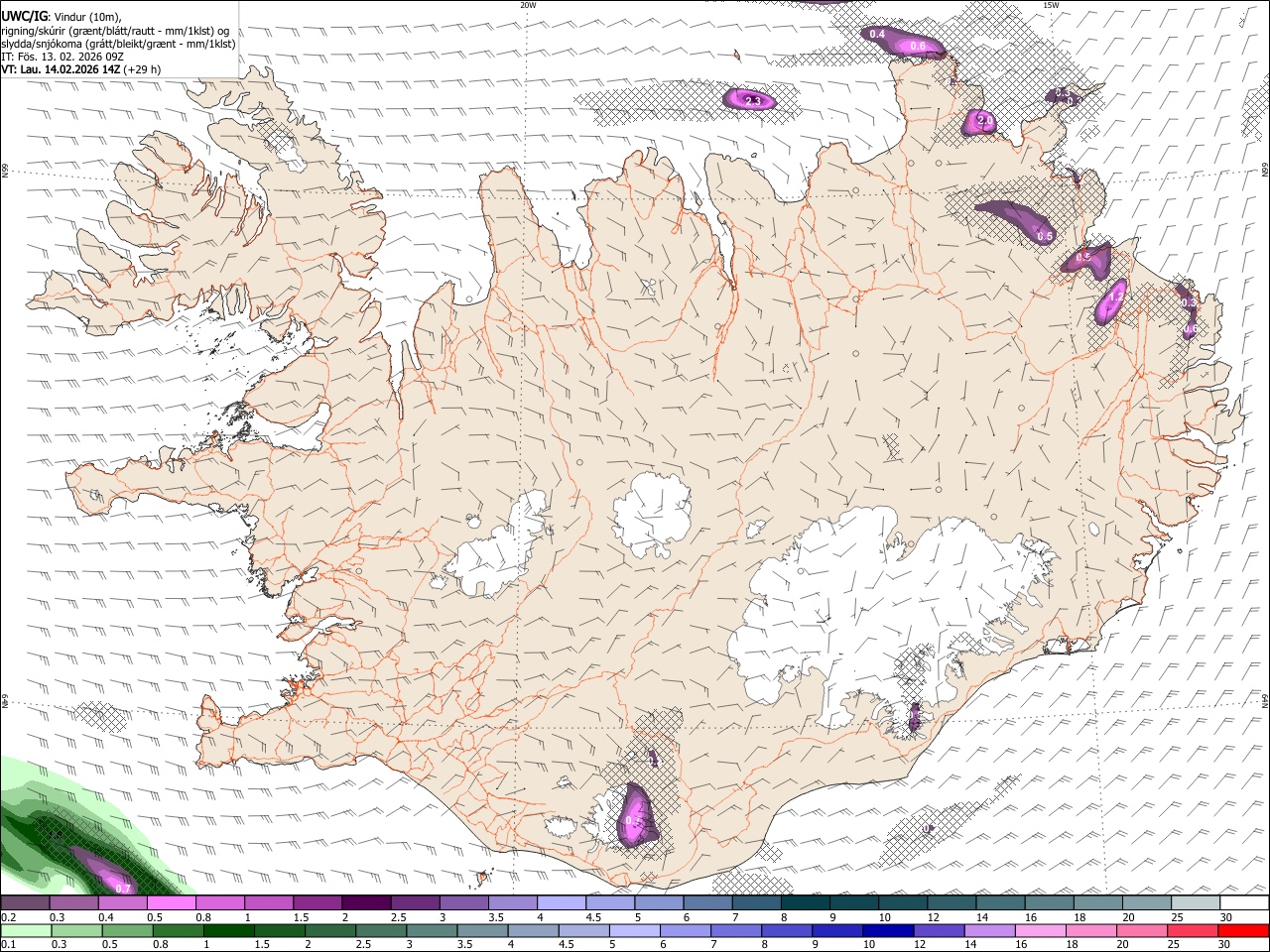Pick light pink lower swatch between 16 and 18
The width and height of the screenshot is (1270, 952).
tap(1041, 931)
